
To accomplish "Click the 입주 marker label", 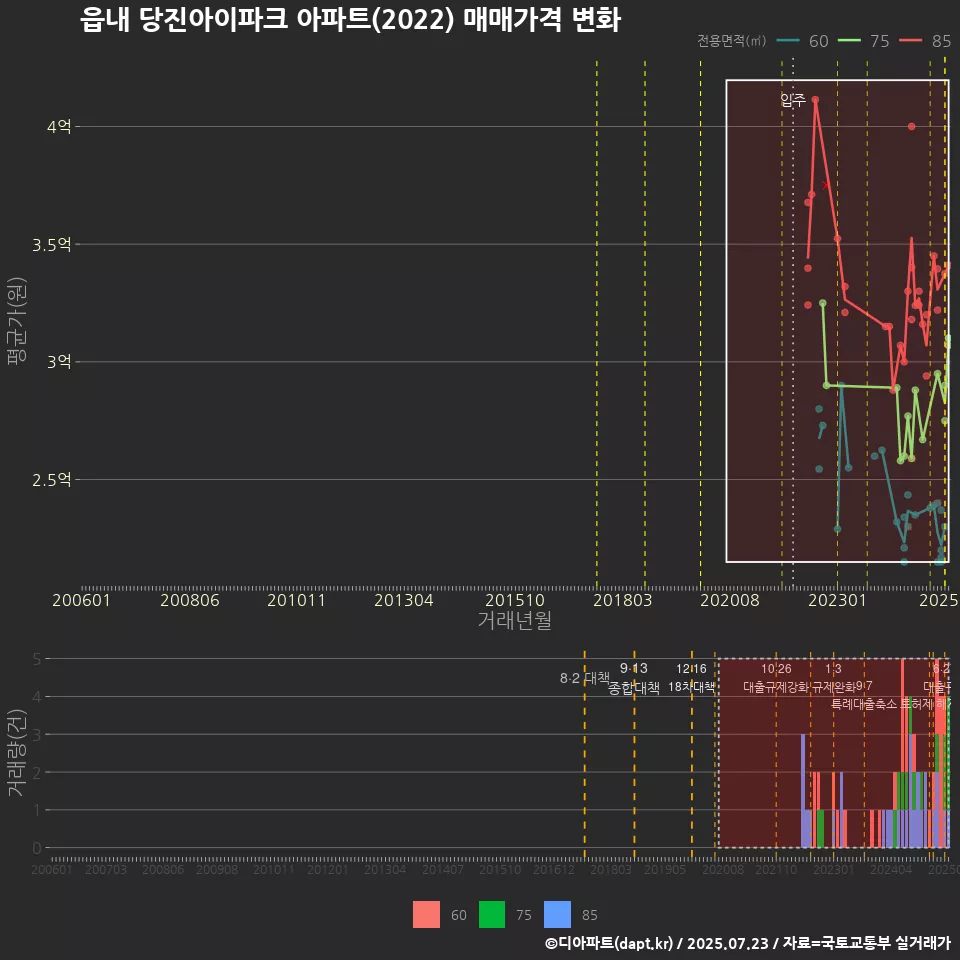I will point(793,100).
